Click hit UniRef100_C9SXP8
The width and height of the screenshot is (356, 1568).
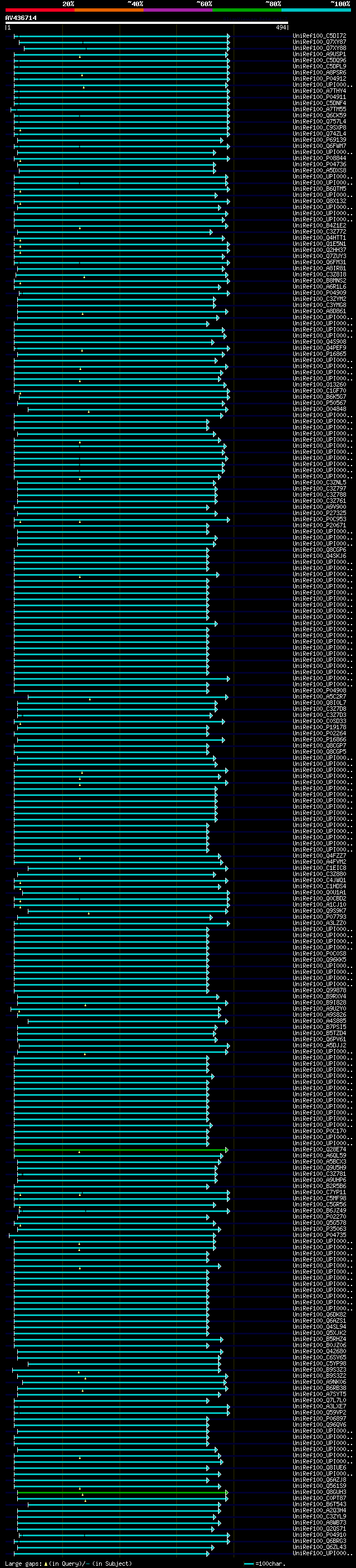[319, 127]
